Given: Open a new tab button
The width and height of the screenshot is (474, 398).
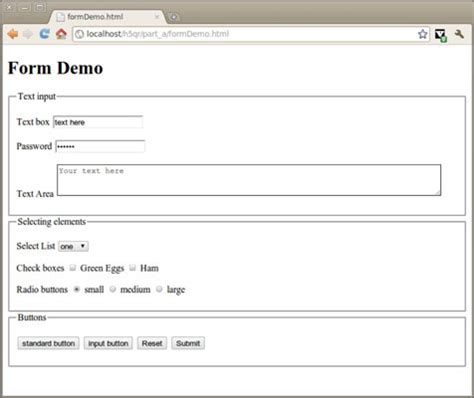Looking at the screenshot, I should pyautogui.click(x=174, y=17).
